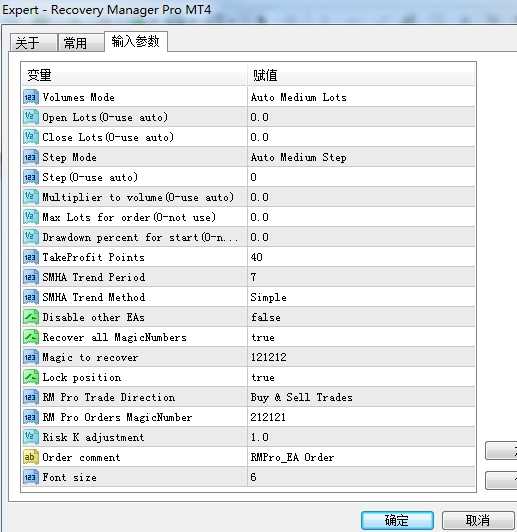Click the double-type icon beside Open Lots
This screenshot has width=517, height=532.
(31, 117)
